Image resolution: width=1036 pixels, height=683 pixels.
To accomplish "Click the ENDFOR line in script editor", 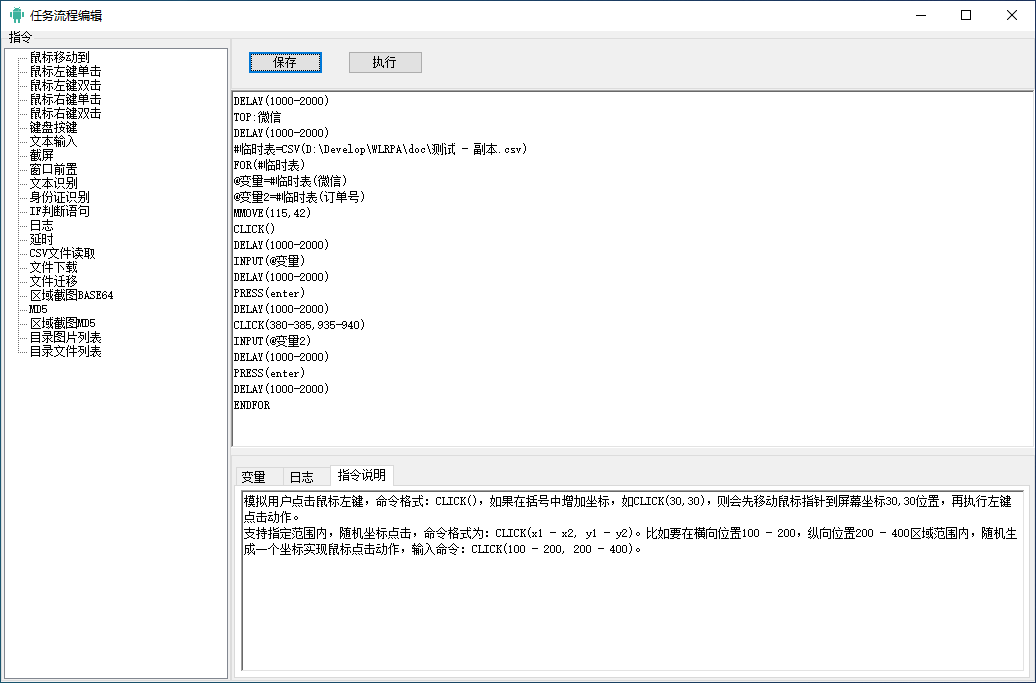I will [252, 406].
